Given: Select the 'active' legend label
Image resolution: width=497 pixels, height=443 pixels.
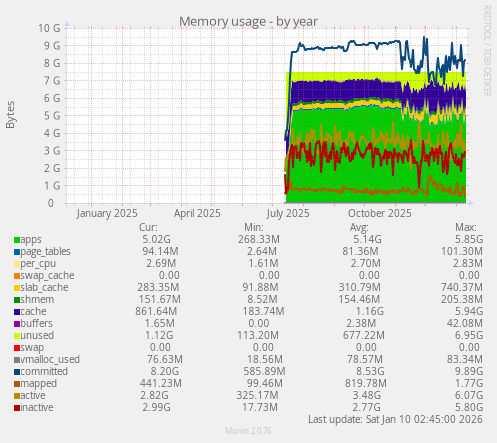Looking at the screenshot, I should (x=33, y=395).
